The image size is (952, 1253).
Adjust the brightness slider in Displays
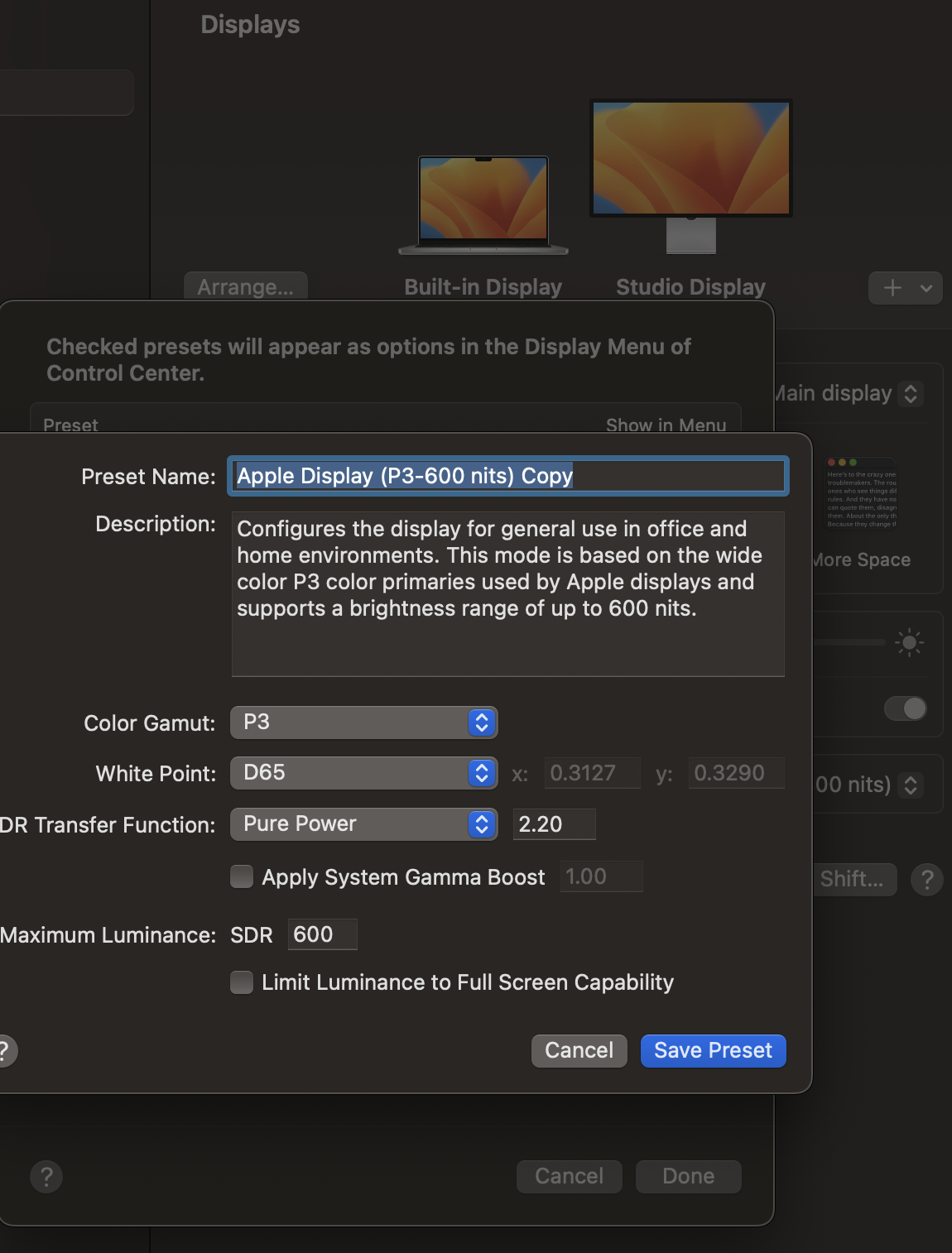pyautogui.click(x=851, y=642)
